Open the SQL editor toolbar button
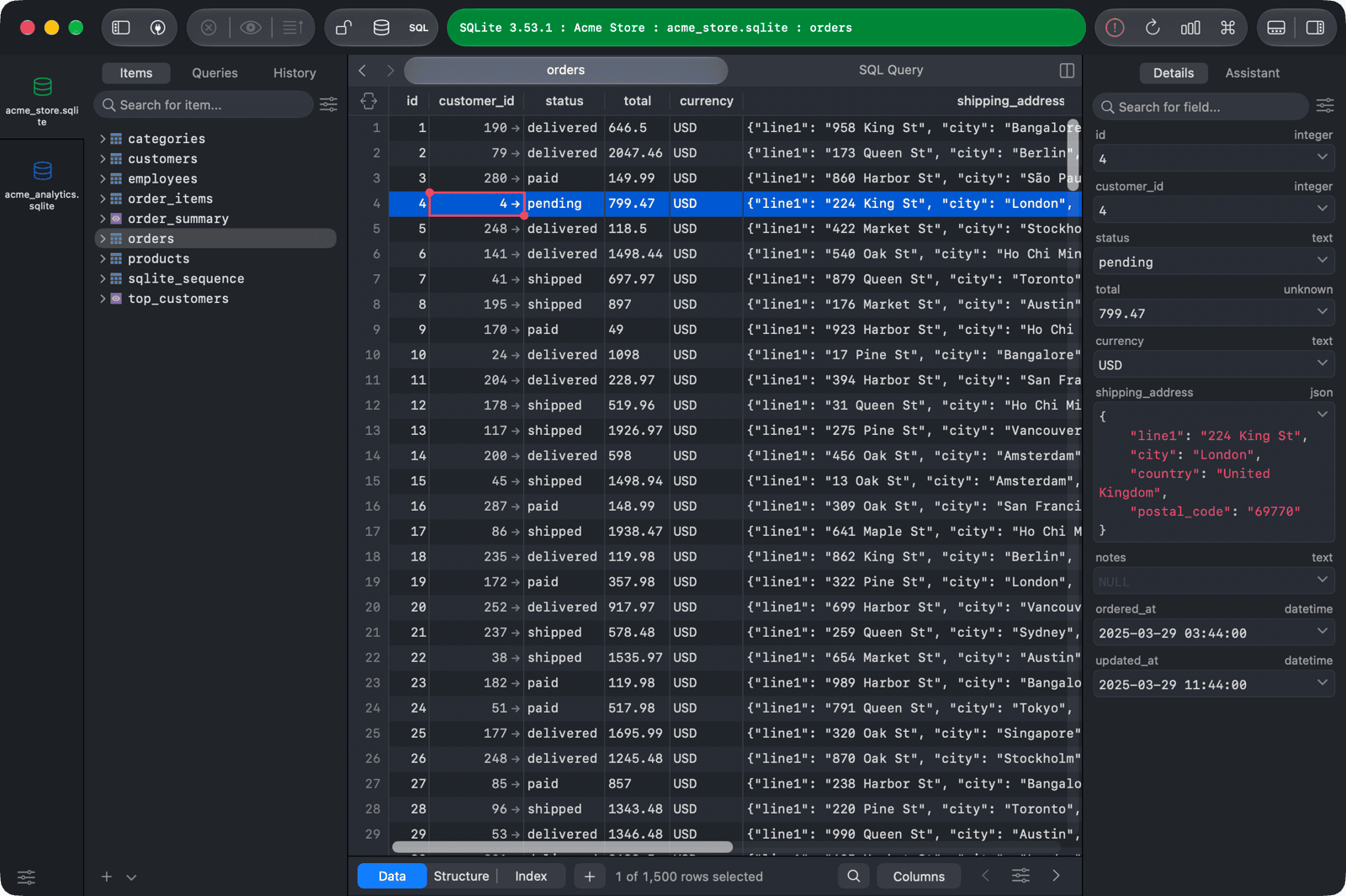Image resolution: width=1346 pixels, height=896 pixels. (x=419, y=28)
